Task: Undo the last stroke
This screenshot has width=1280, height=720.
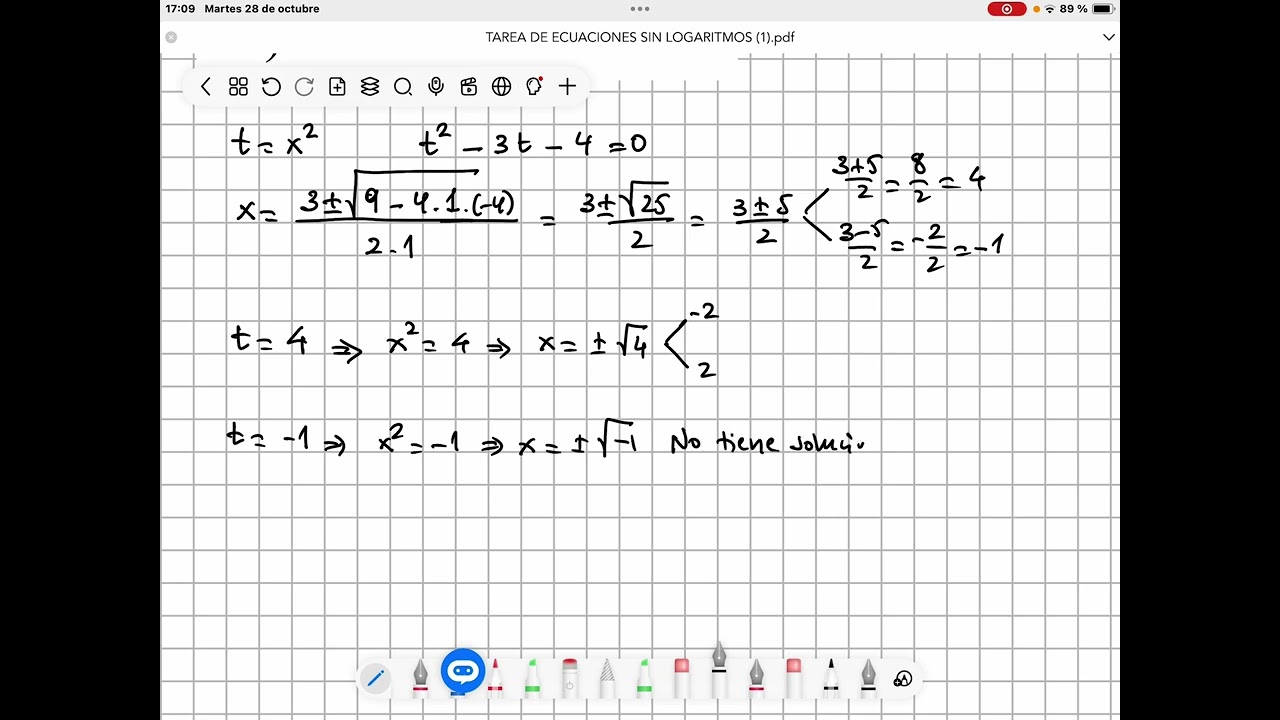Action: pos(271,87)
